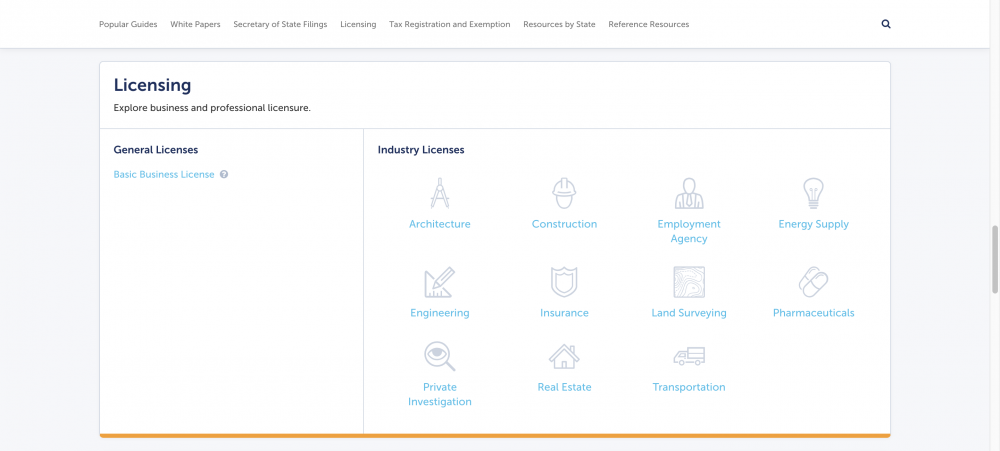
Task: Click the Industry Licenses heading
Action: click(421, 150)
